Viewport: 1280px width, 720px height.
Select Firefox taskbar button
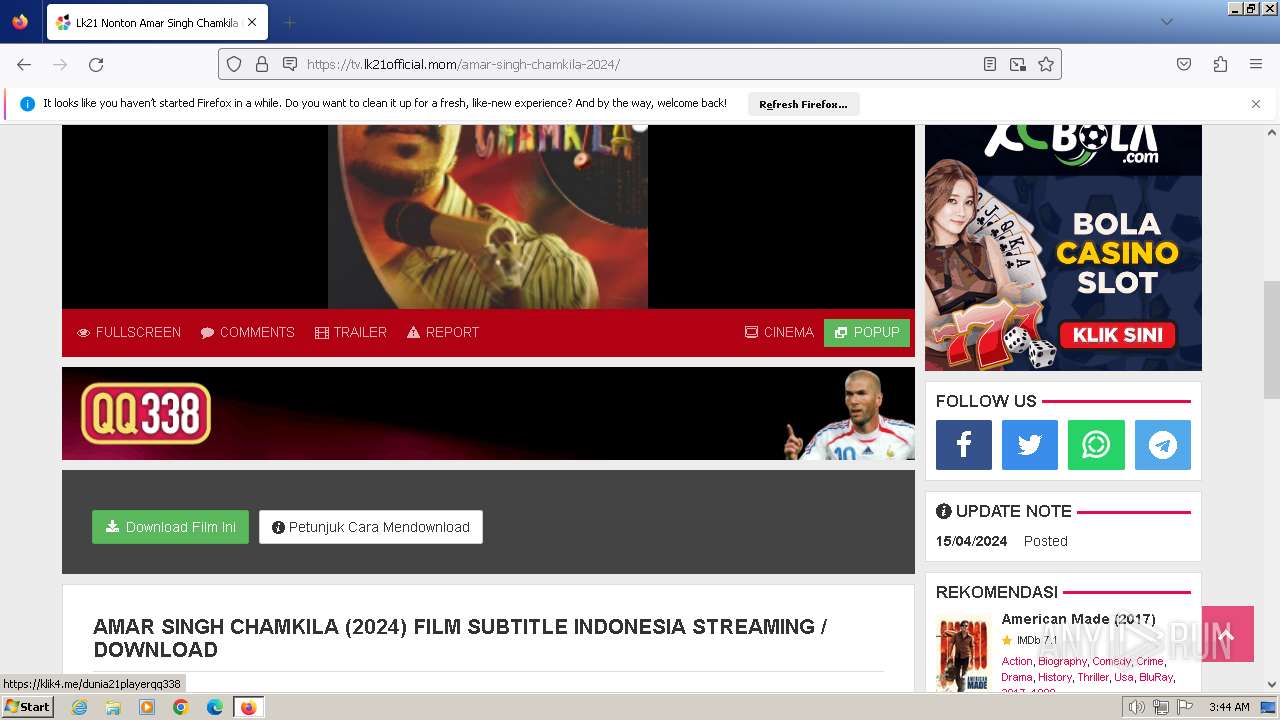(249, 707)
